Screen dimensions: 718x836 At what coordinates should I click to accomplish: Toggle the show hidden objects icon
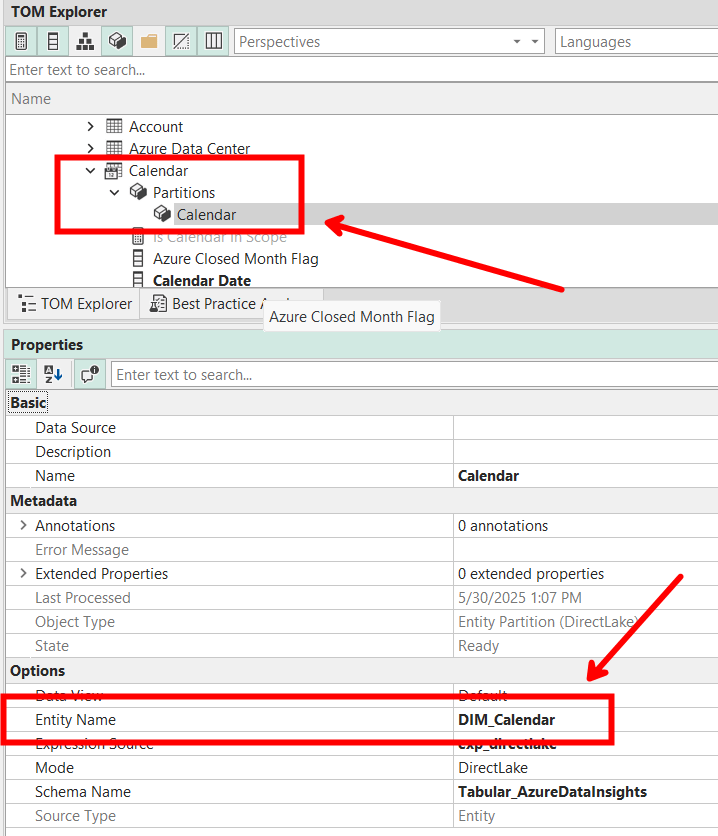181,42
